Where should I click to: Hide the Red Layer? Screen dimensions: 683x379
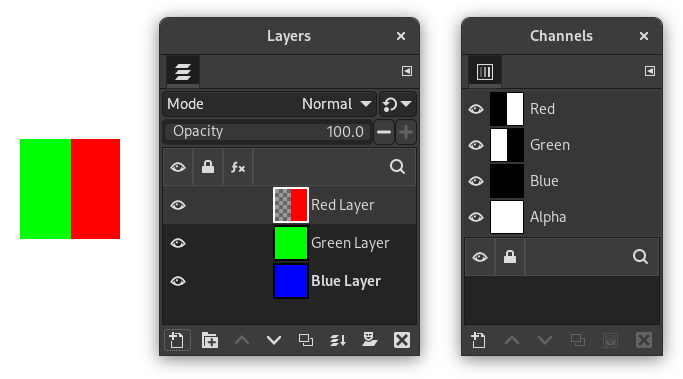pos(178,205)
